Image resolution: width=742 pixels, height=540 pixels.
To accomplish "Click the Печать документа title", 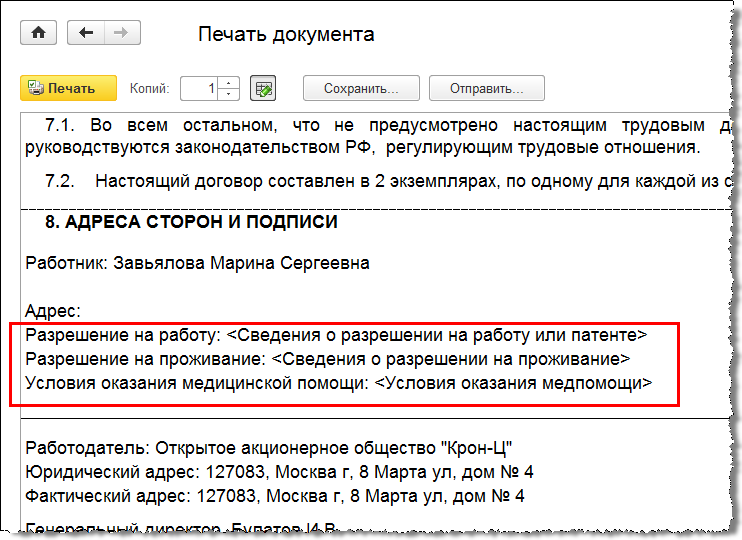I will [286, 35].
